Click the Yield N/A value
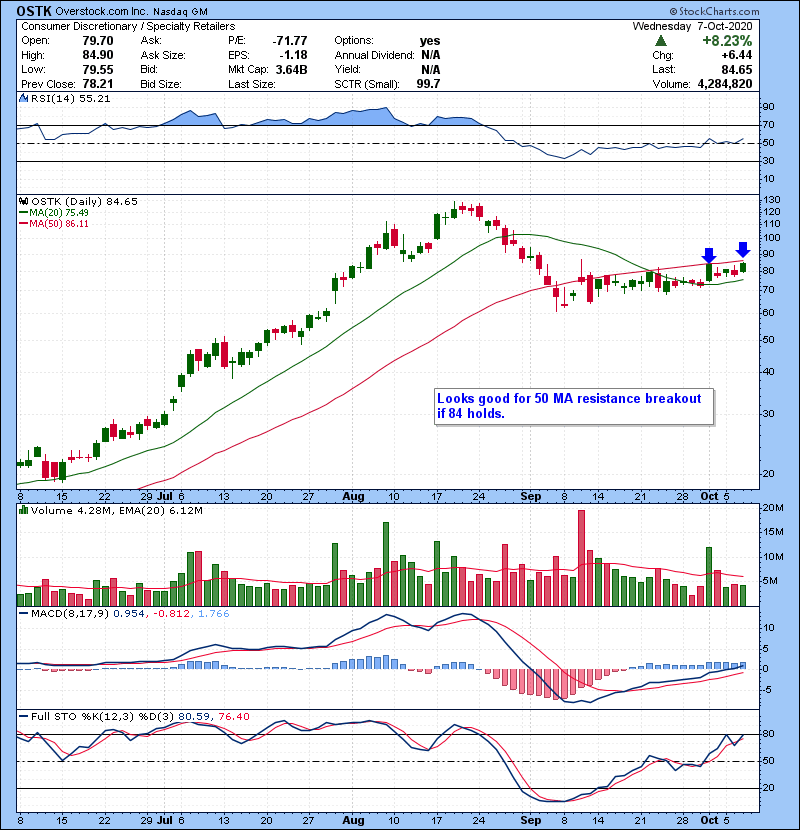The width and height of the screenshot is (800, 830). tap(431, 69)
